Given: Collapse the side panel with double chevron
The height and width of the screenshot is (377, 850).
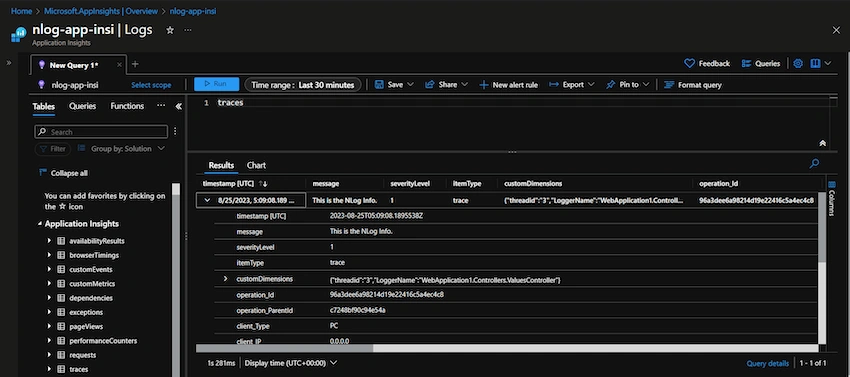Looking at the screenshot, I should pos(178,106).
